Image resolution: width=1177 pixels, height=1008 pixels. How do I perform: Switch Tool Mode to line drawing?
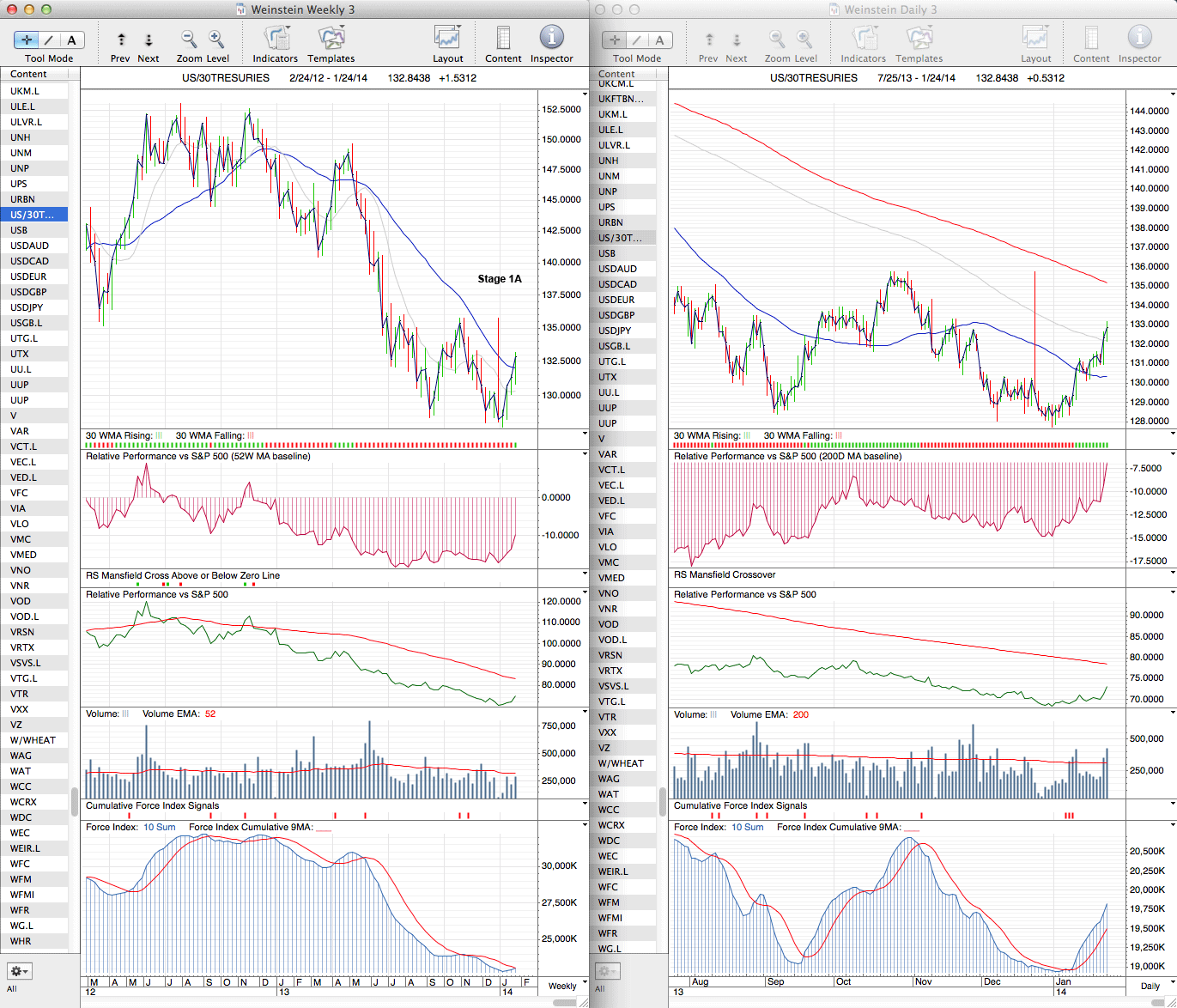pos(49,40)
